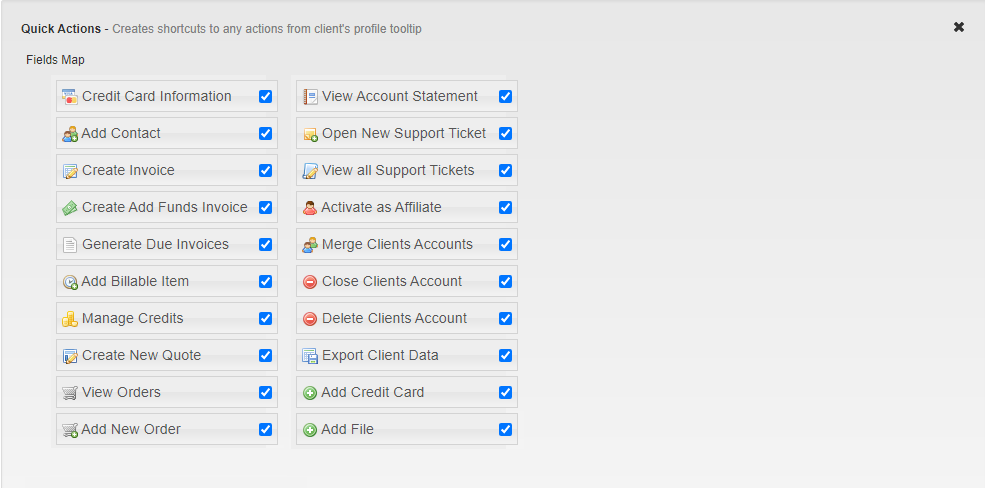Click the View Orders shopping cart icon
This screenshot has width=985, height=488.
point(70,393)
